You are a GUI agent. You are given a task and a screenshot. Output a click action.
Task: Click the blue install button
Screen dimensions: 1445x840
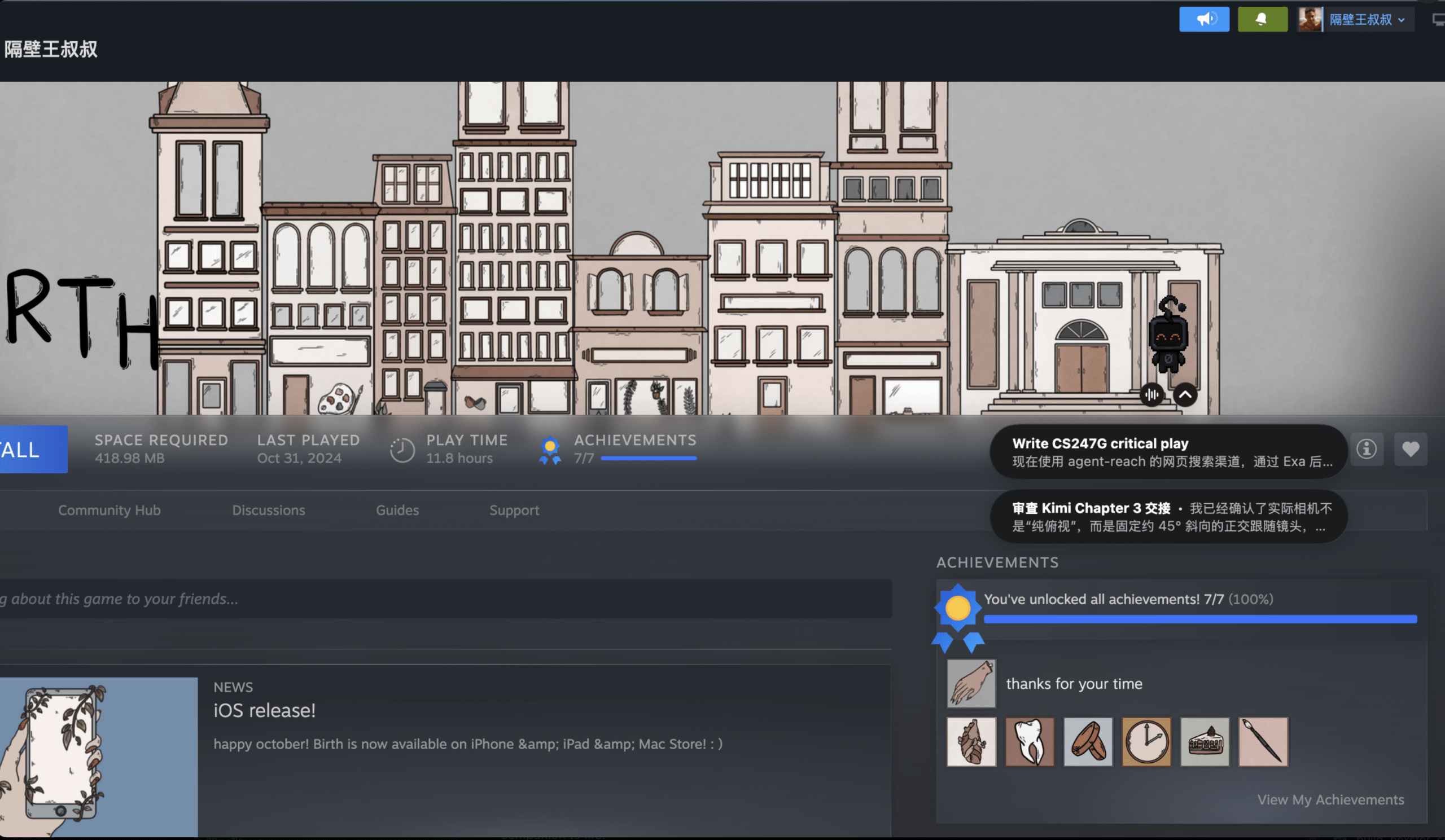(33, 449)
